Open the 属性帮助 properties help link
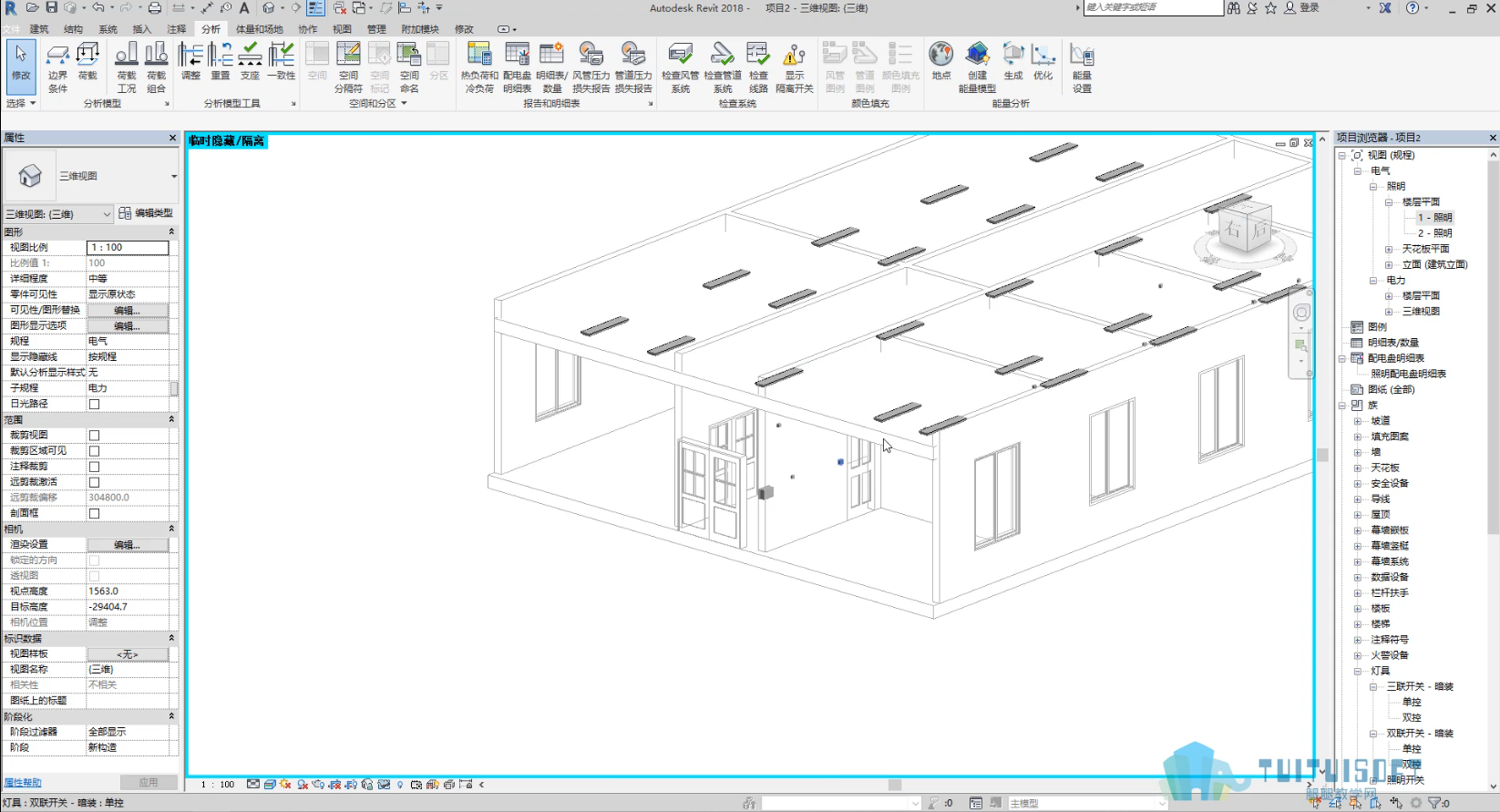The width and height of the screenshot is (1500, 812). 23,783
